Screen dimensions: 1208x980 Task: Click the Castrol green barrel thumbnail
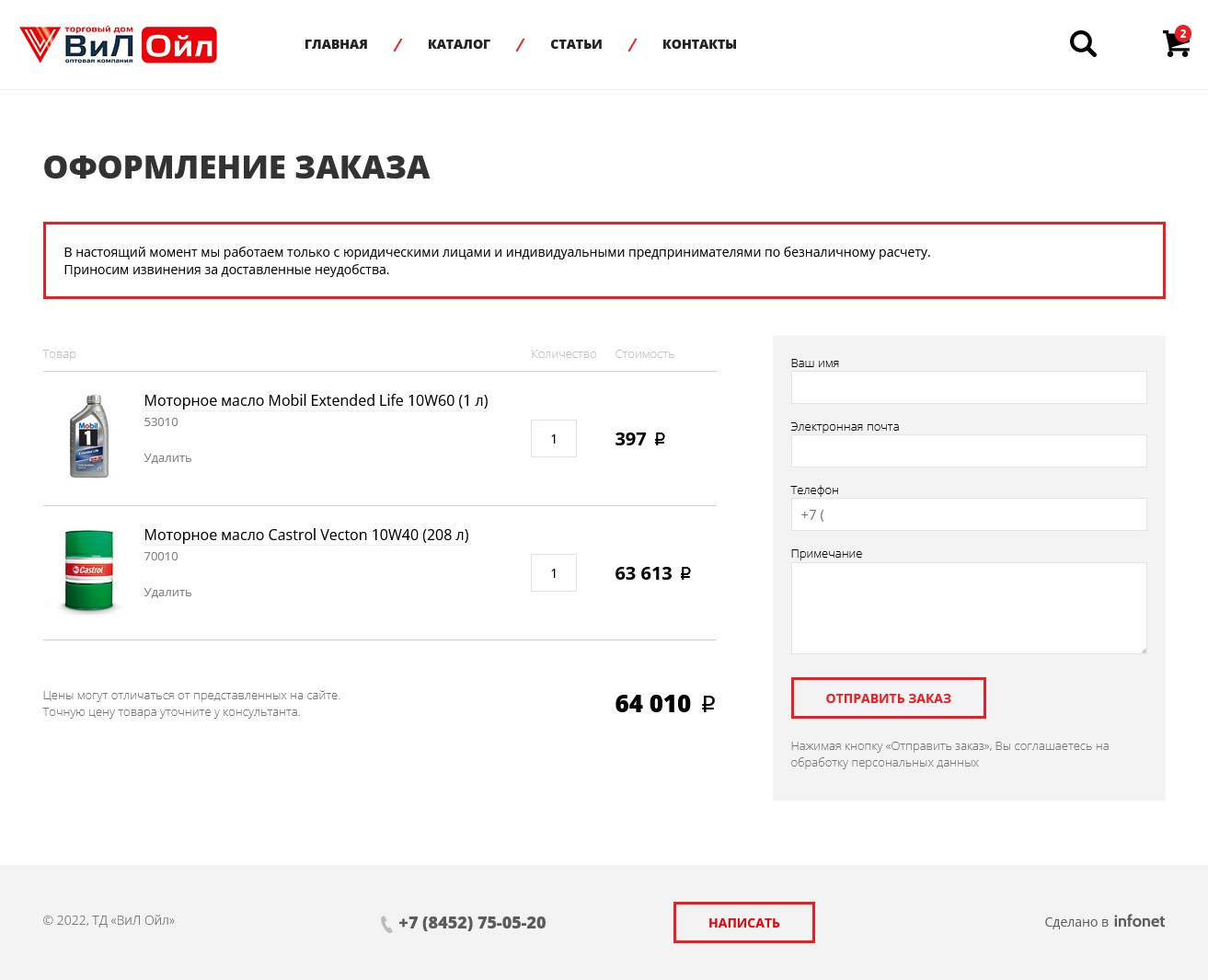[x=90, y=569]
